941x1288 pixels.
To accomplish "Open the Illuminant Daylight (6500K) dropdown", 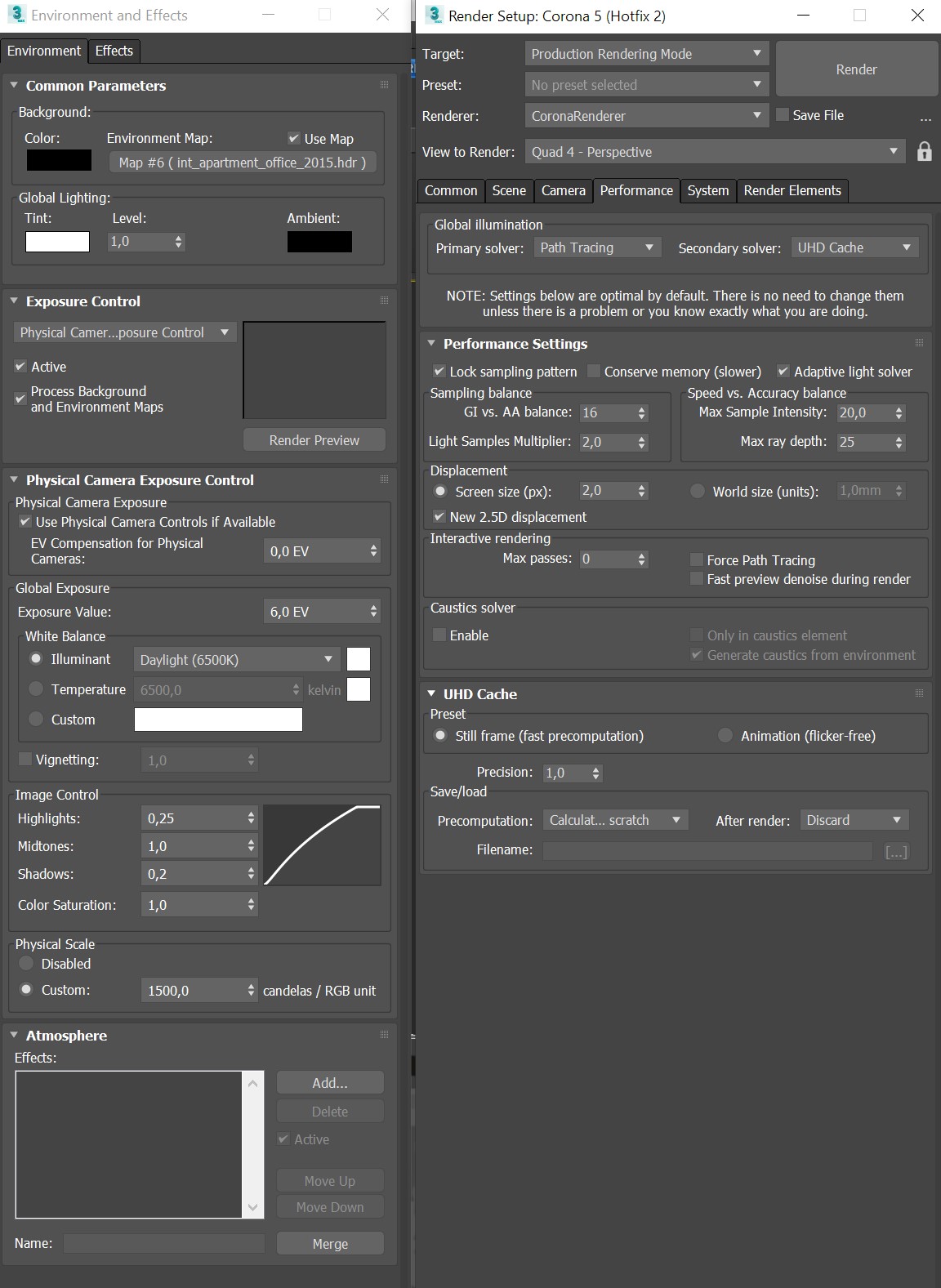I will pyautogui.click(x=237, y=659).
